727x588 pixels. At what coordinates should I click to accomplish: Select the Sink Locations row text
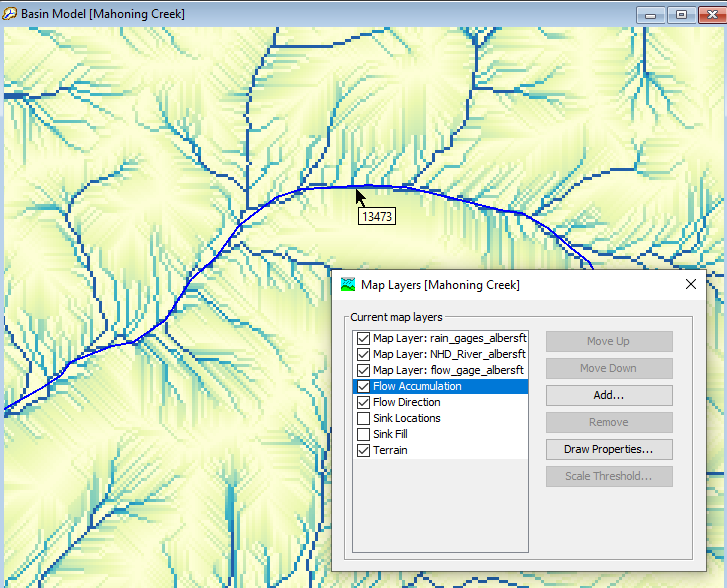pos(407,418)
